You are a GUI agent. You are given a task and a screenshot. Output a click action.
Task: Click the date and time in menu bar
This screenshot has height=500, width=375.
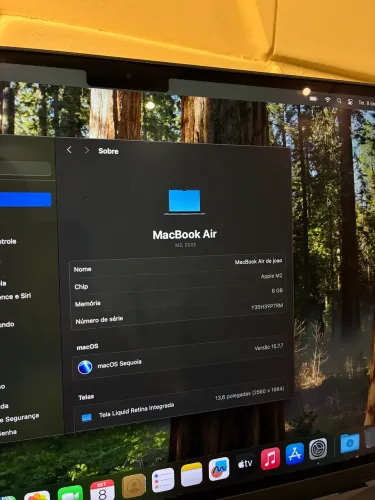[366, 103]
